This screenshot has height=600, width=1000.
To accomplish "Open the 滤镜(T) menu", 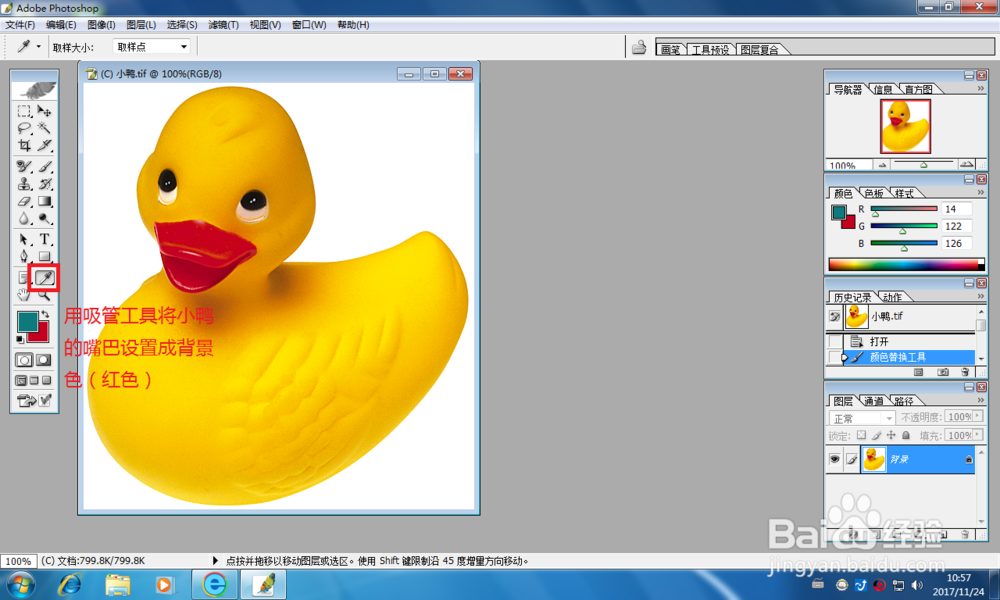I will pos(223,25).
